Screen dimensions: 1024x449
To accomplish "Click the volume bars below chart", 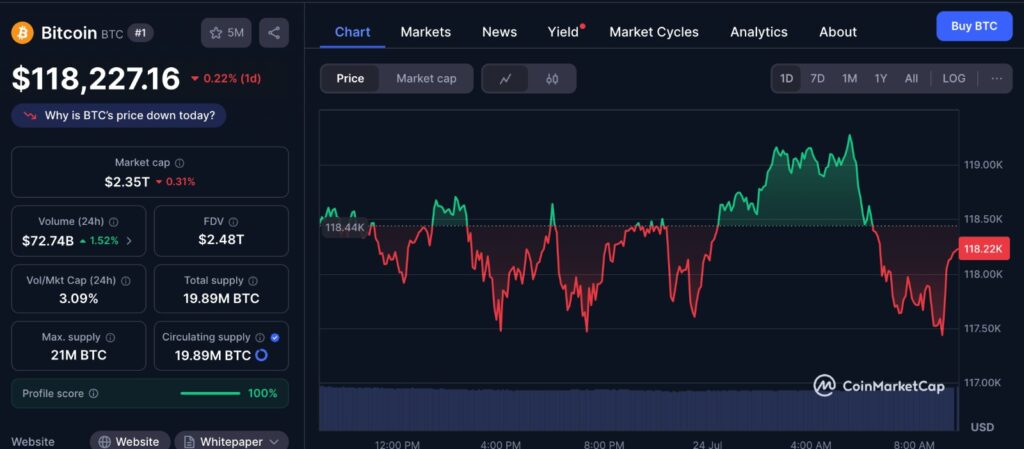I will tap(639, 408).
